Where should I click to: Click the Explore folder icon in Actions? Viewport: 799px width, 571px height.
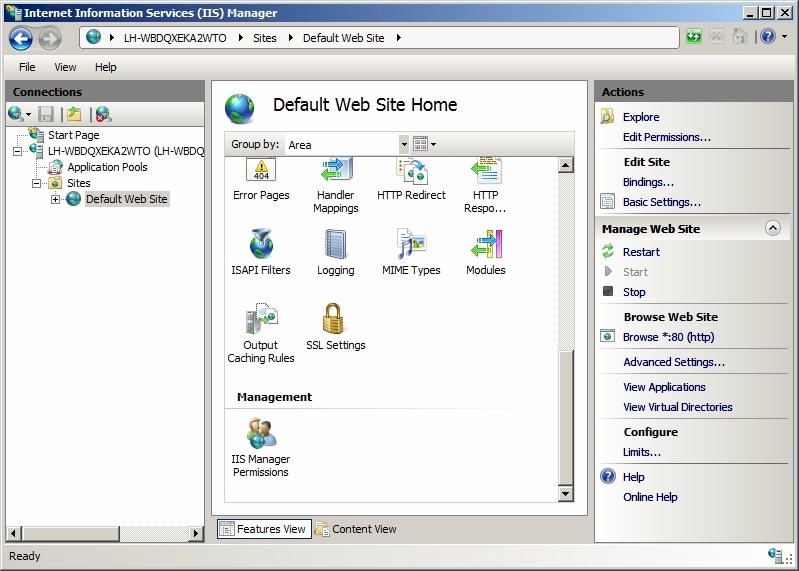point(607,117)
